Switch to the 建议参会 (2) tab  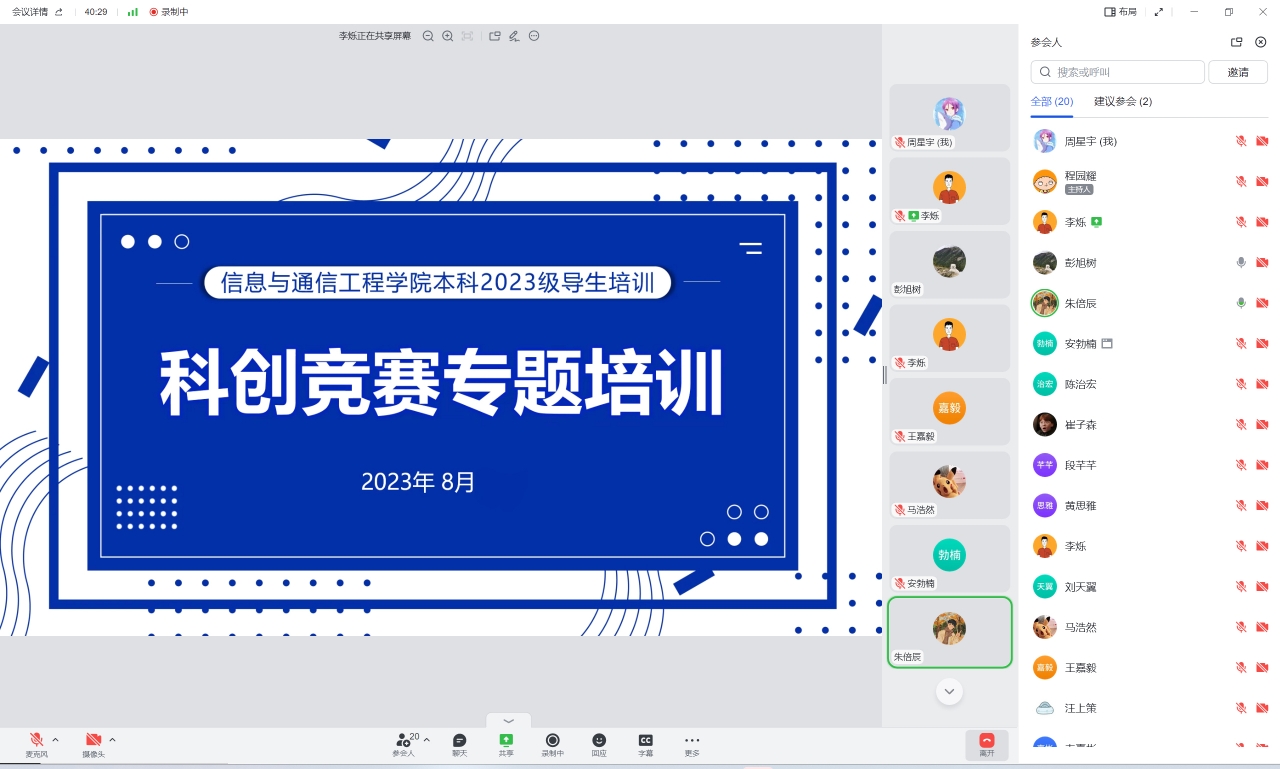click(x=1122, y=102)
